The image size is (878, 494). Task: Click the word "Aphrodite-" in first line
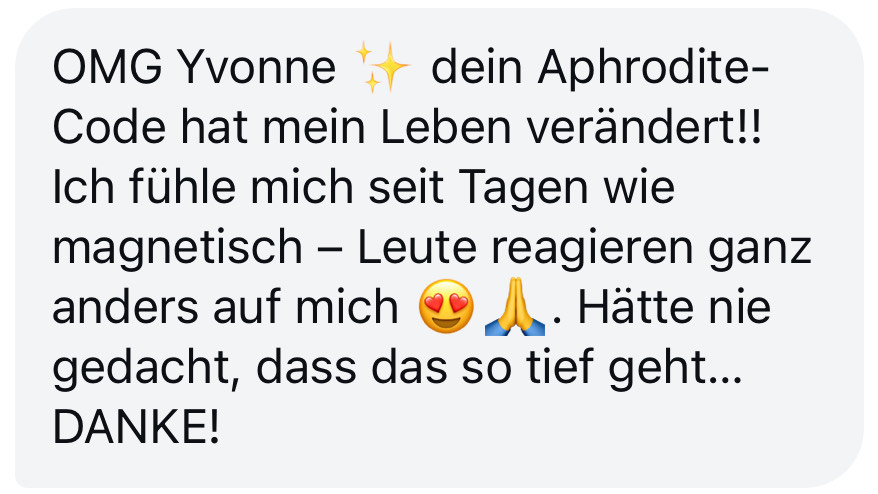[653, 68]
